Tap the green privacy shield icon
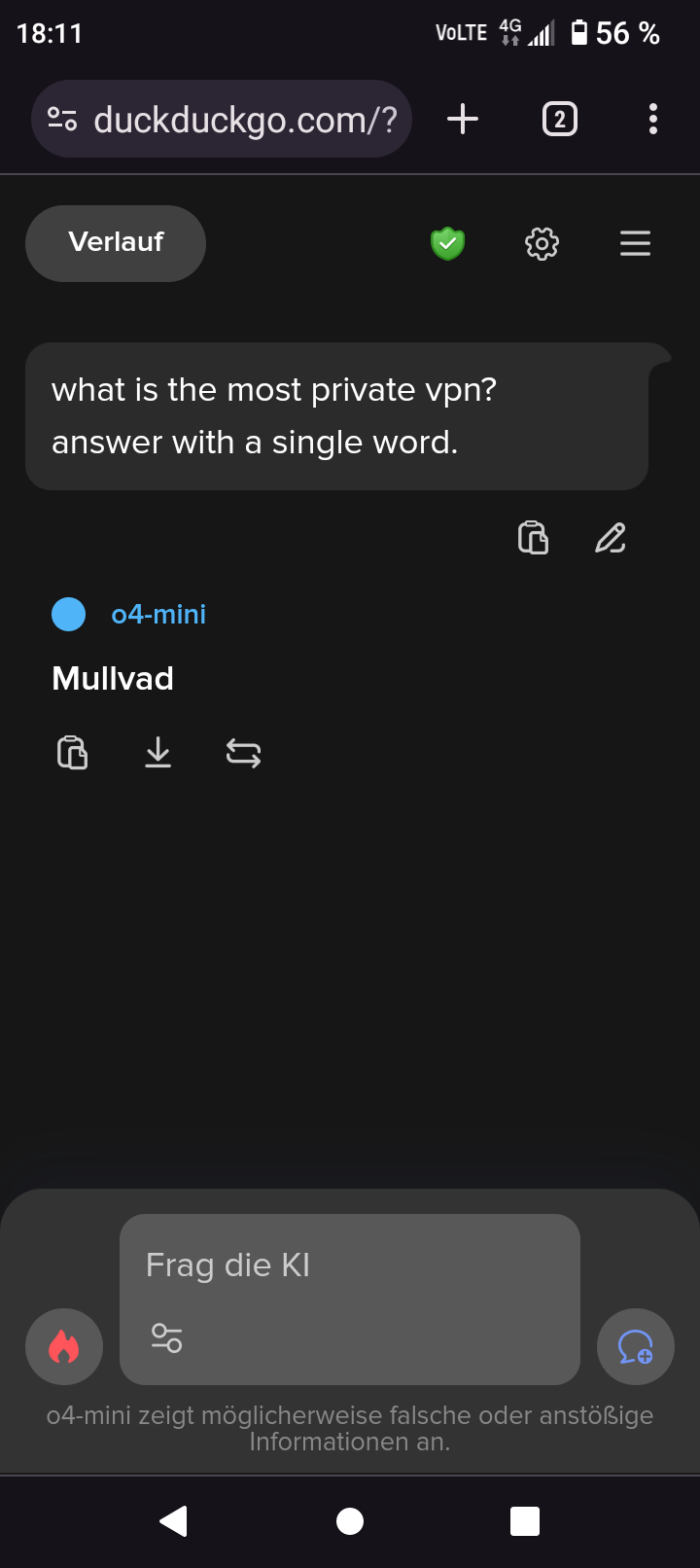 tap(447, 243)
